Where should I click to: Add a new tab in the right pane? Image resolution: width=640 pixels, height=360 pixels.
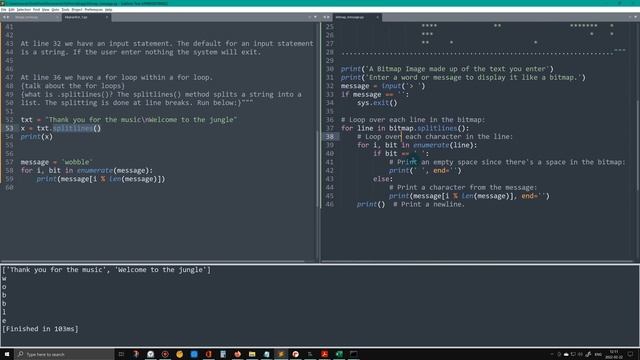click(630, 17)
